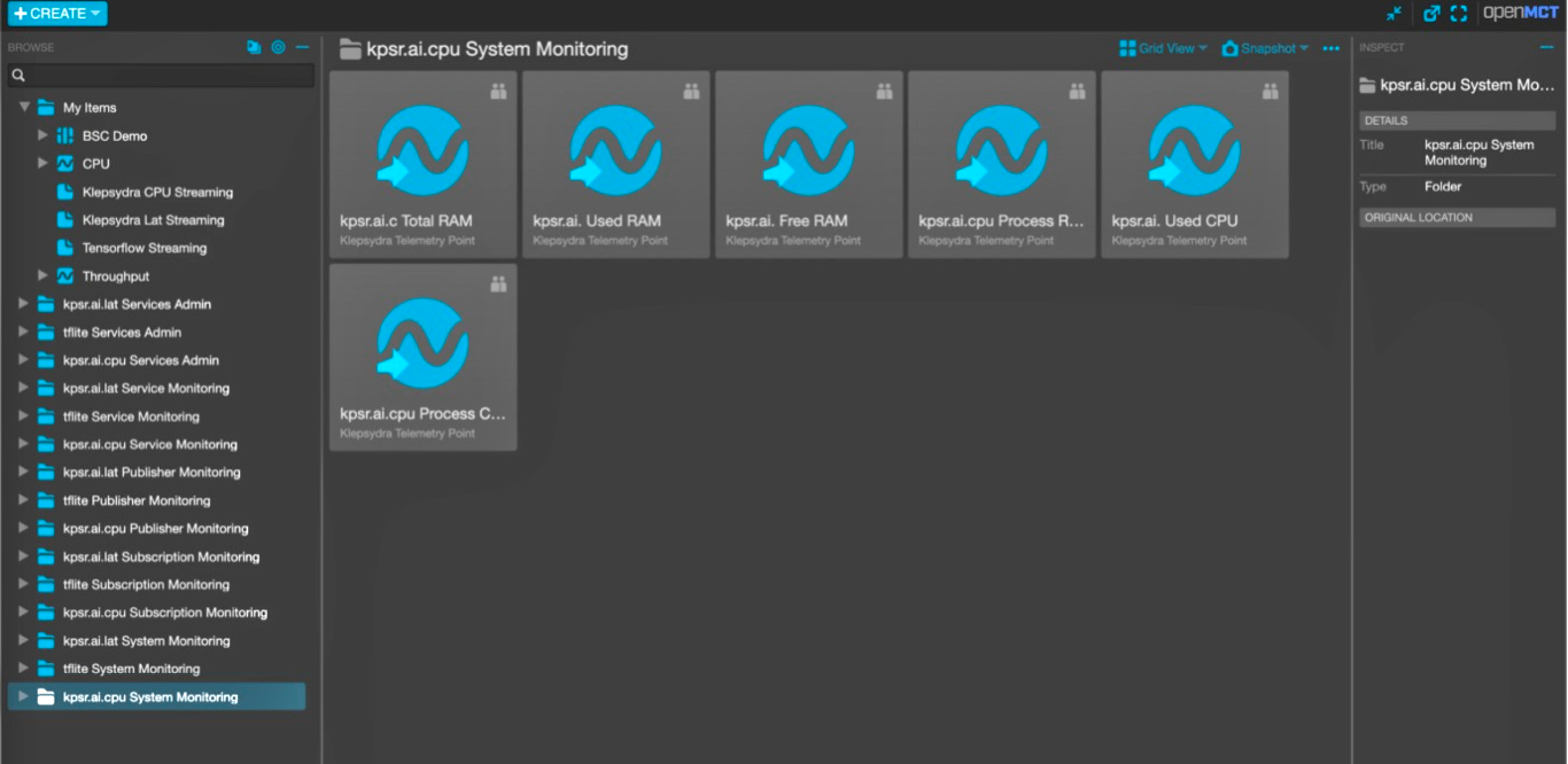This screenshot has width=1568, height=764.
Task: Click link badge on Used CPU card
Action: (x=1270, y=91)
